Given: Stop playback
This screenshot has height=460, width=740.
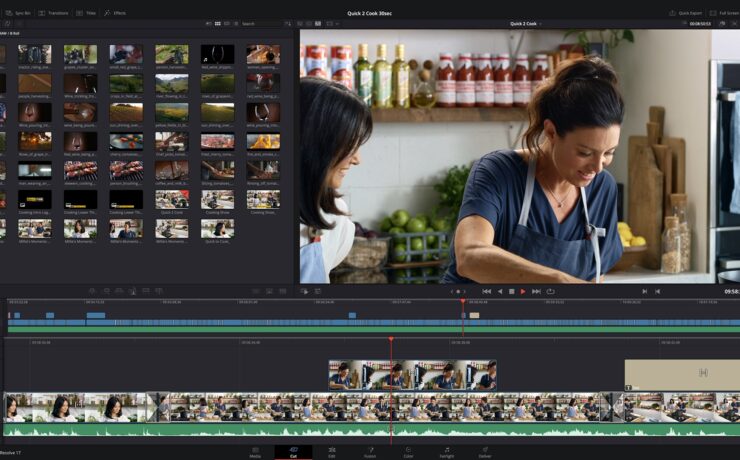Looking at the screenshot, I should tap(512, 292).
